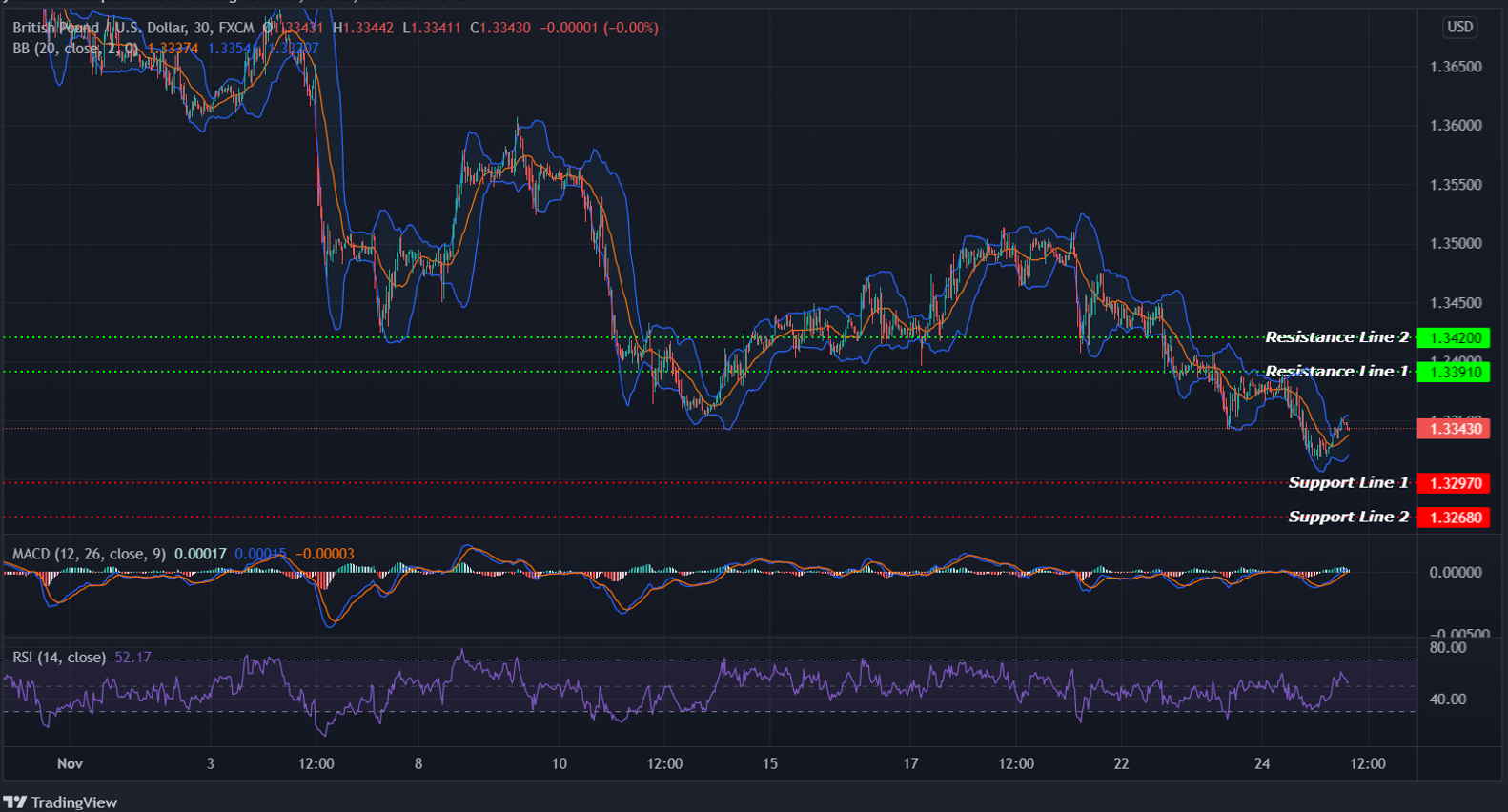Click the Support Line 2 text label
Viewport: 1508px width, 812px height.
pyautogui.click(x=1348, y=518)
